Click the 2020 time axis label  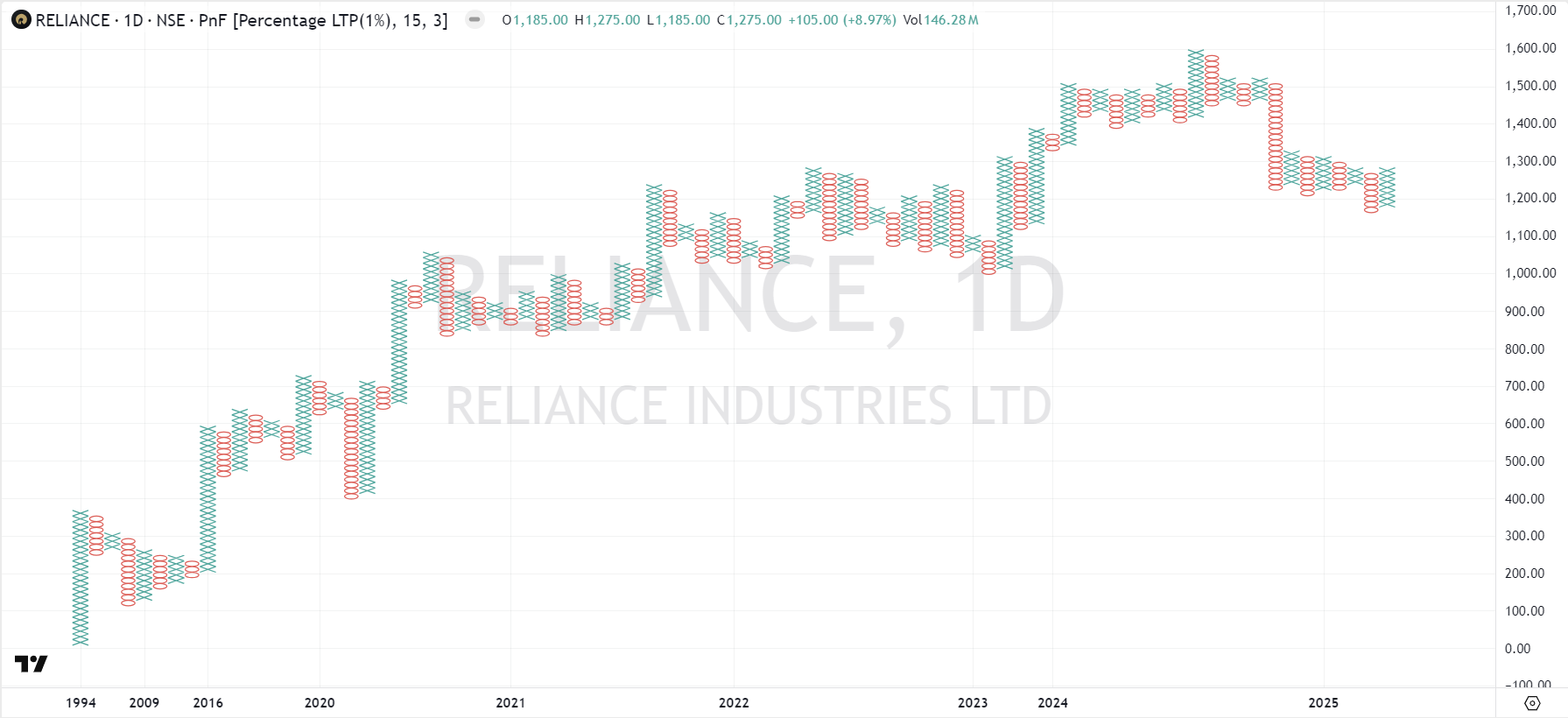point(320,702)
